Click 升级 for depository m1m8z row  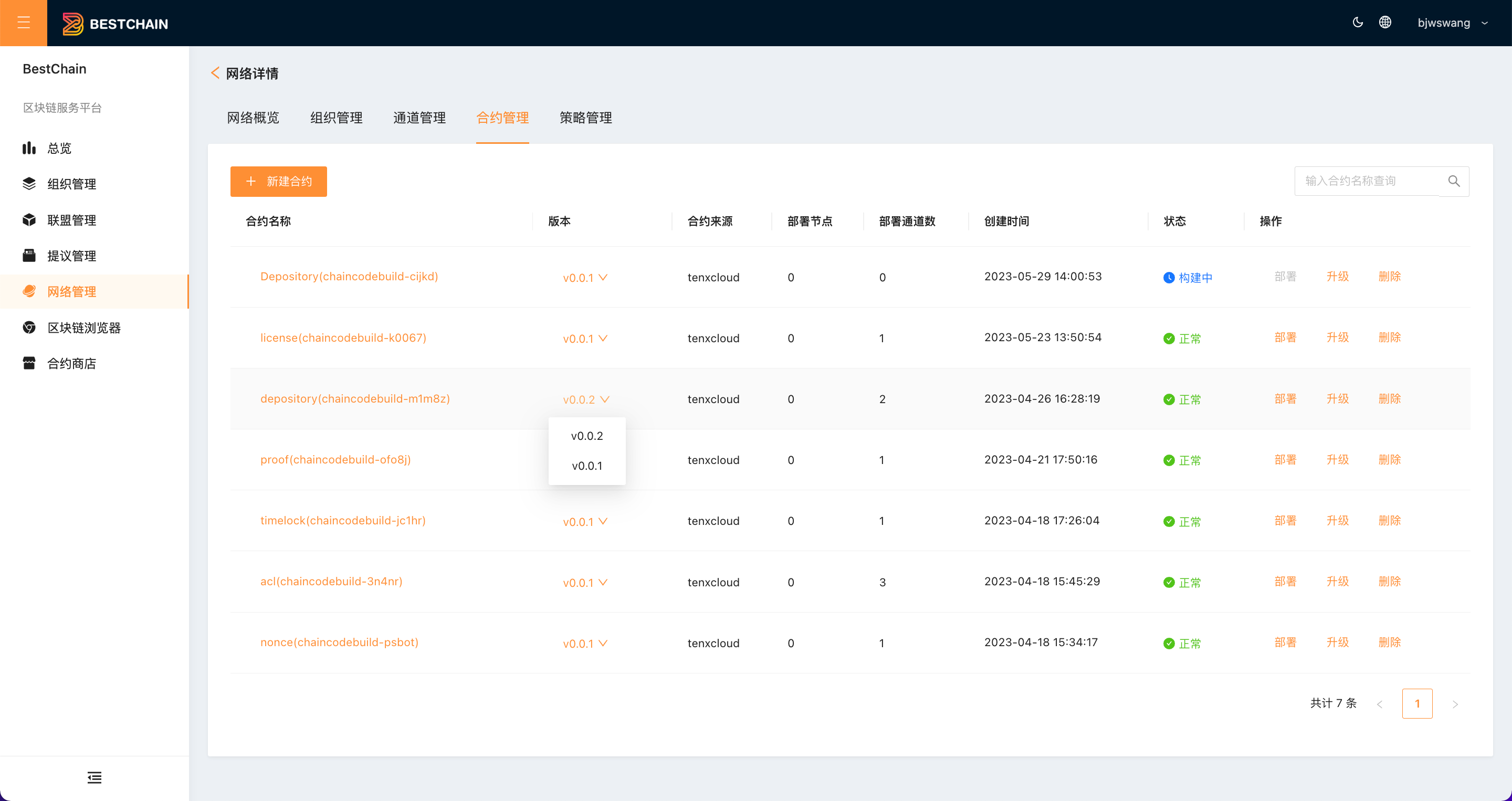tap(1338, 398)
